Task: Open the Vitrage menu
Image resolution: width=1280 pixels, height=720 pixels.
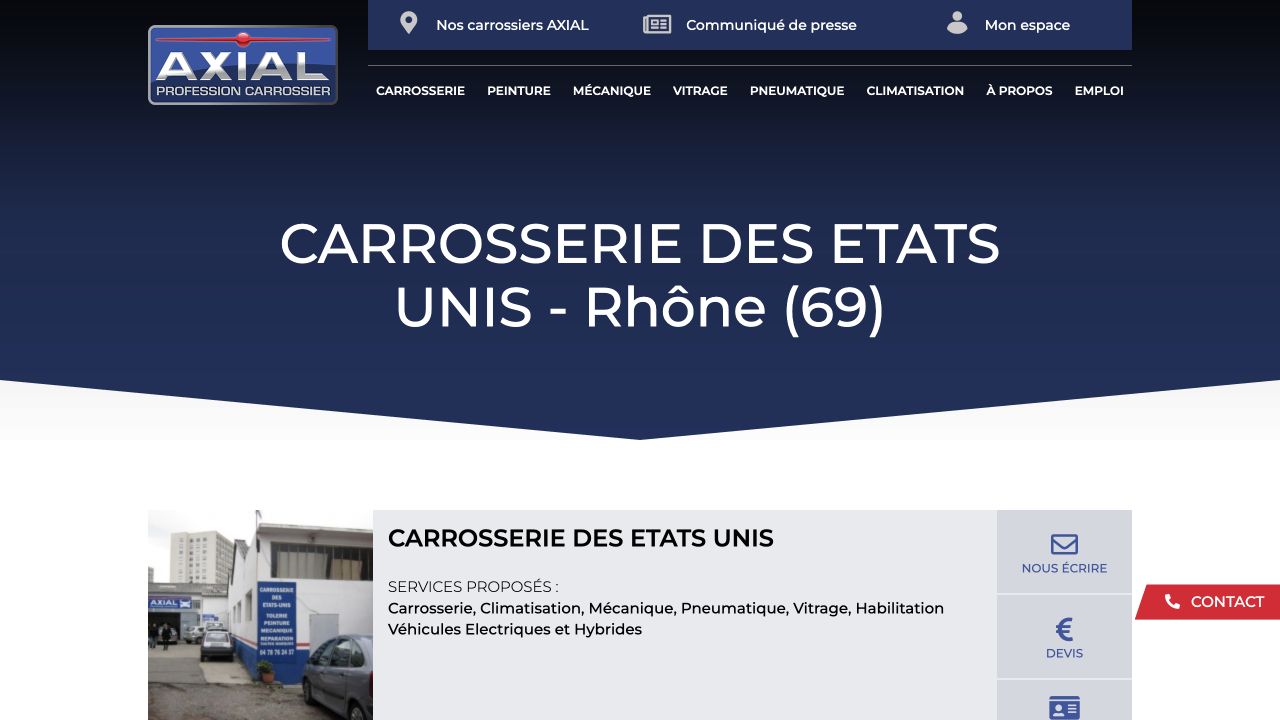Action: (x=700, y=91)
